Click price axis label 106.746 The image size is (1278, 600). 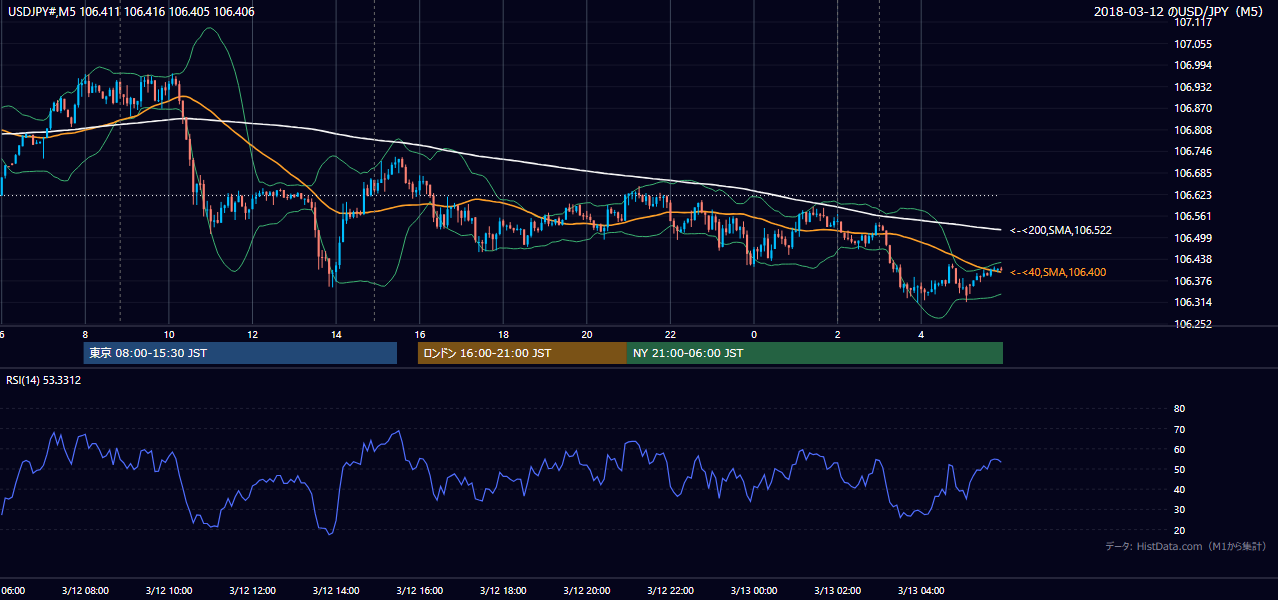(1192, 151)
